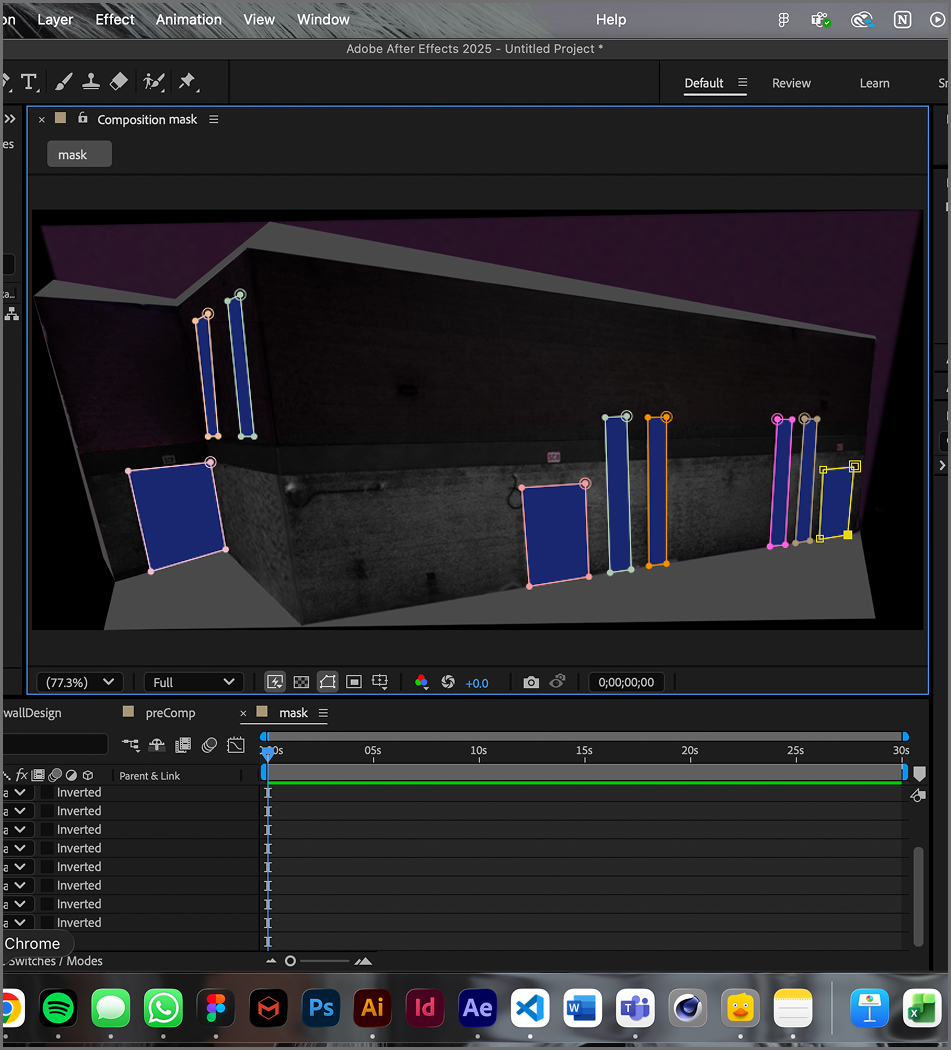This screenshot has width=951, height=1050.
Task: Click the current timecode field showing 0;00;00;00
Action: click(x=626, y=681)
